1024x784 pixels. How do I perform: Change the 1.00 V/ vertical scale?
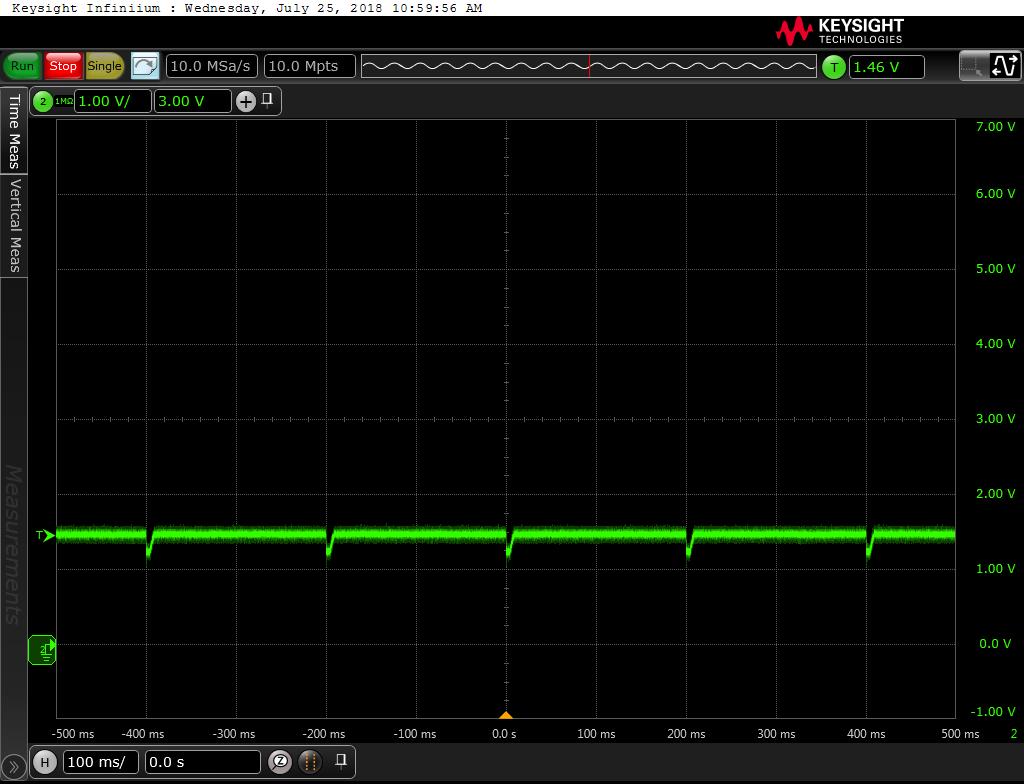112,101
